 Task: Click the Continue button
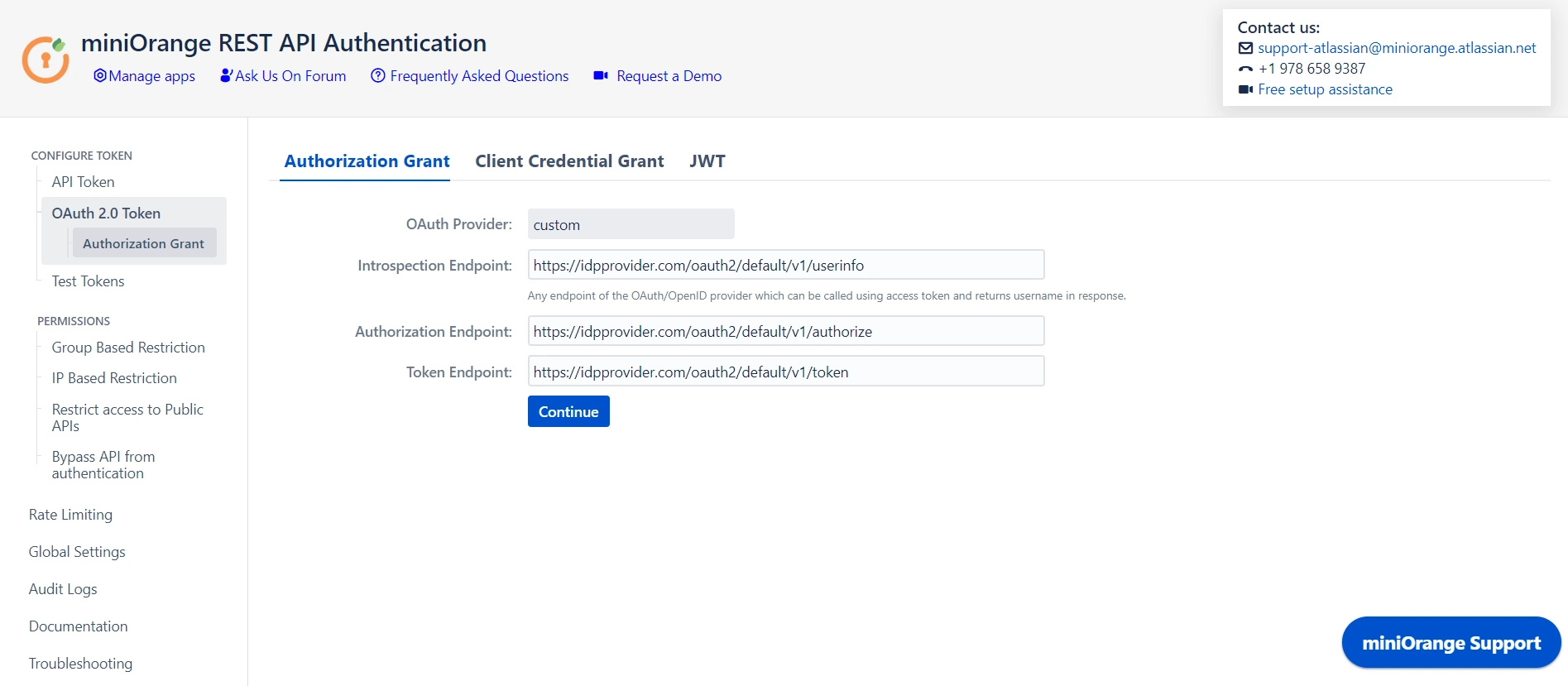(x=568, y=411)
